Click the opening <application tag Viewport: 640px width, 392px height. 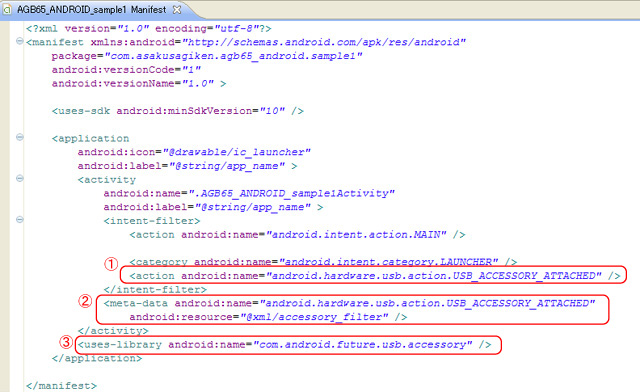(90, 139)
